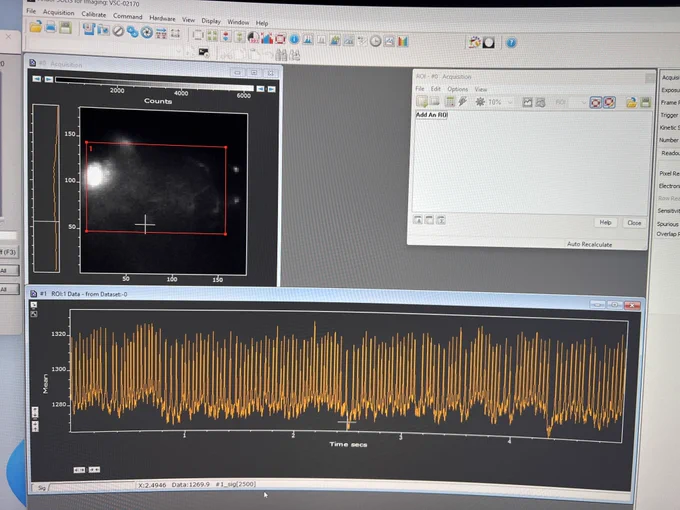Click the lightning bolt icon in ROI window
The width and height of the screenshot is (680, 510).
(463, 102)
